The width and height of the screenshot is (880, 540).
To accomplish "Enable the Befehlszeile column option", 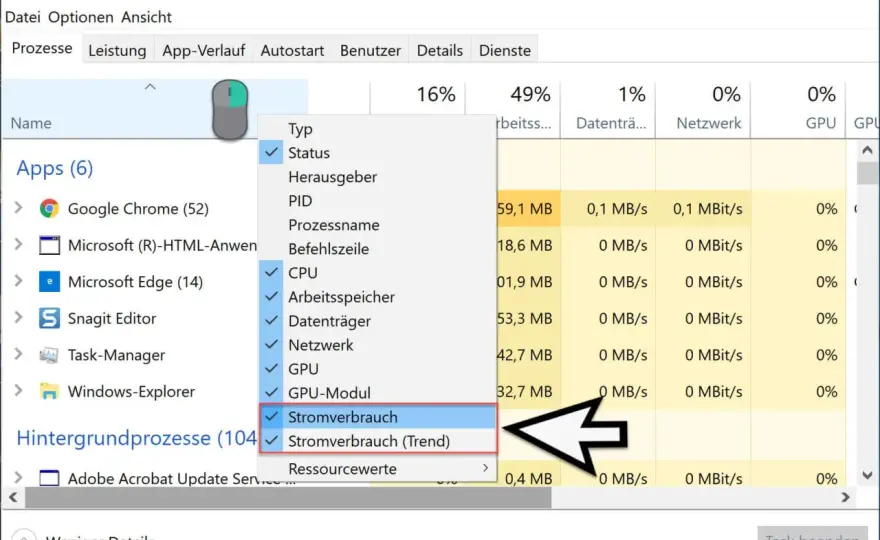I will click(x=377, y=249).
